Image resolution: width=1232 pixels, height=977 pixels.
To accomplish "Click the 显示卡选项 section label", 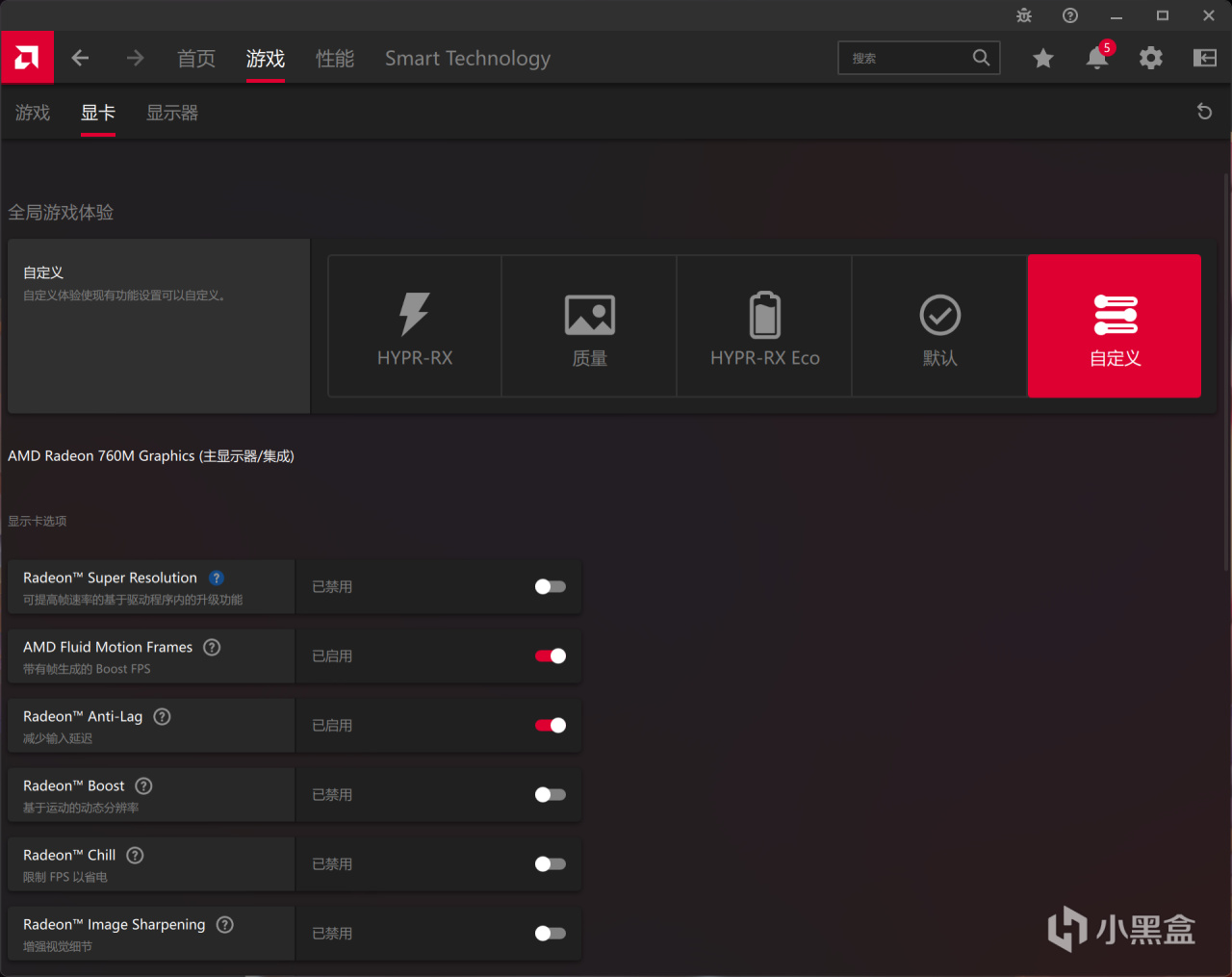I will (38, 521).
